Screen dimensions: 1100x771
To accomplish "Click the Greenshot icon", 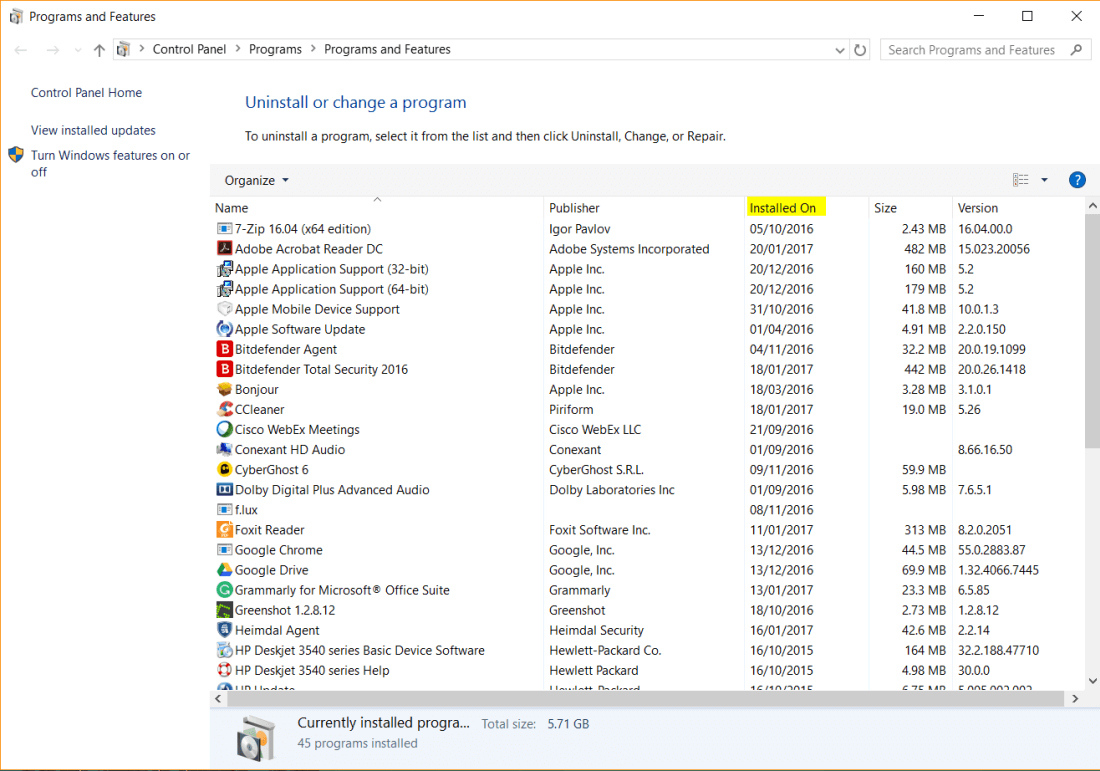I will point(224,610).
